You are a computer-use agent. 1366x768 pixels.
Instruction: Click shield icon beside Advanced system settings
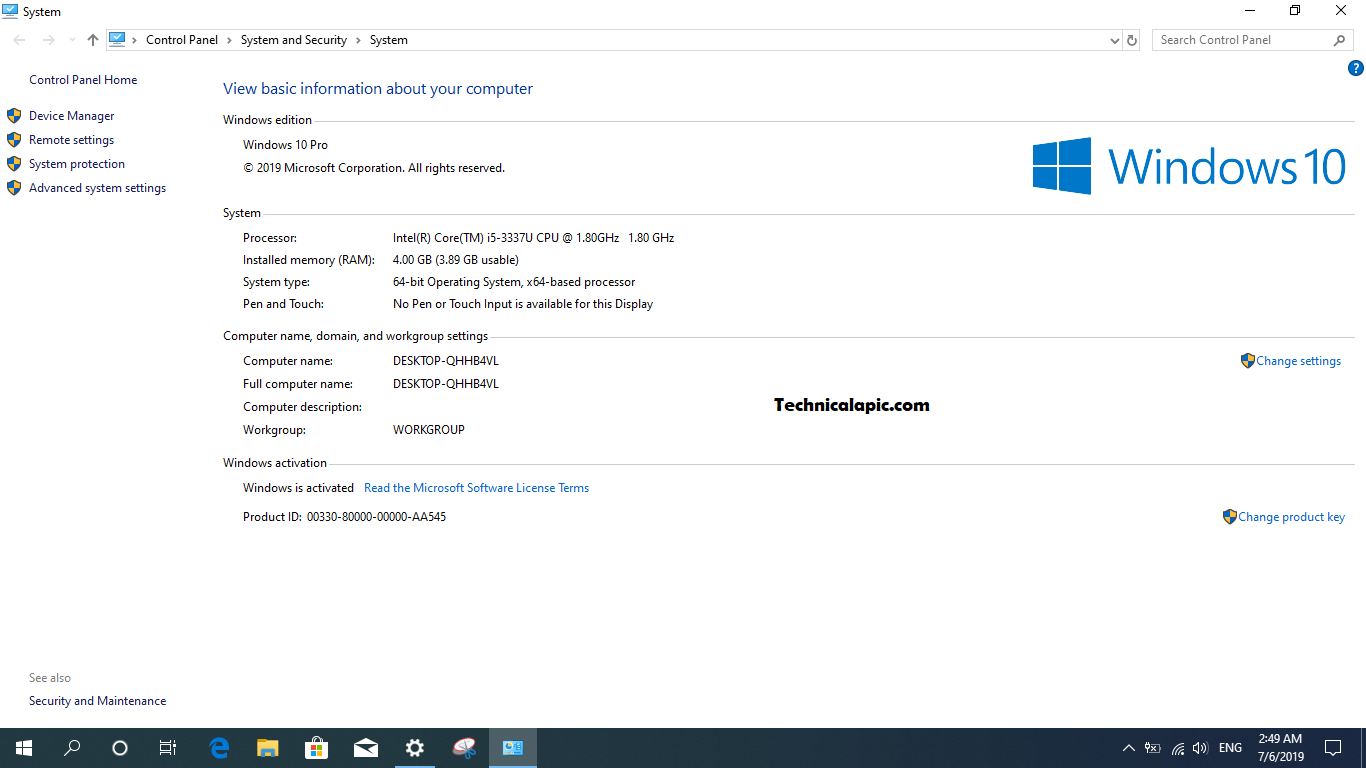[14, 188]
